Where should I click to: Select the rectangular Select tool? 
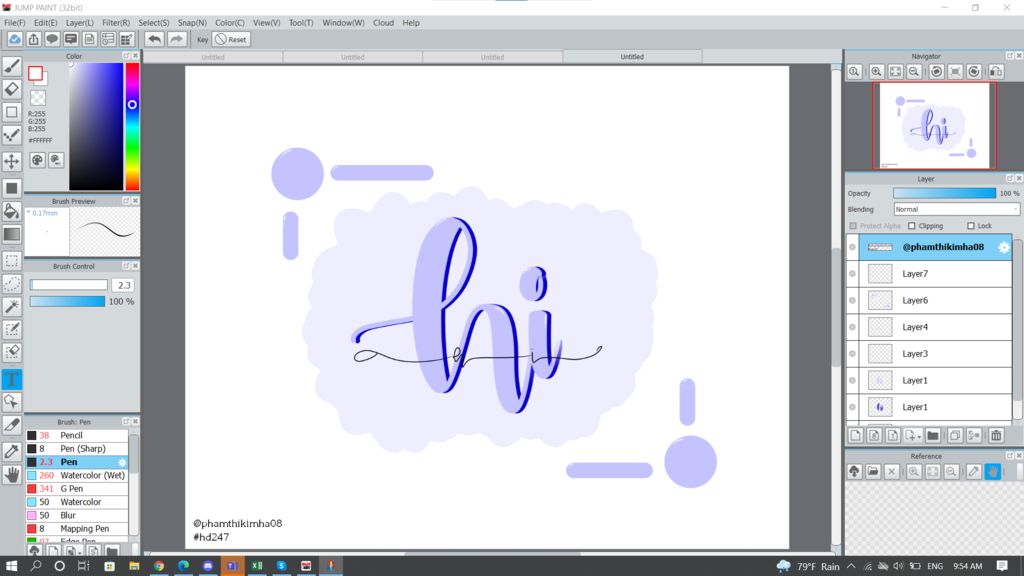pyautogui.click(x=12, y=261)
